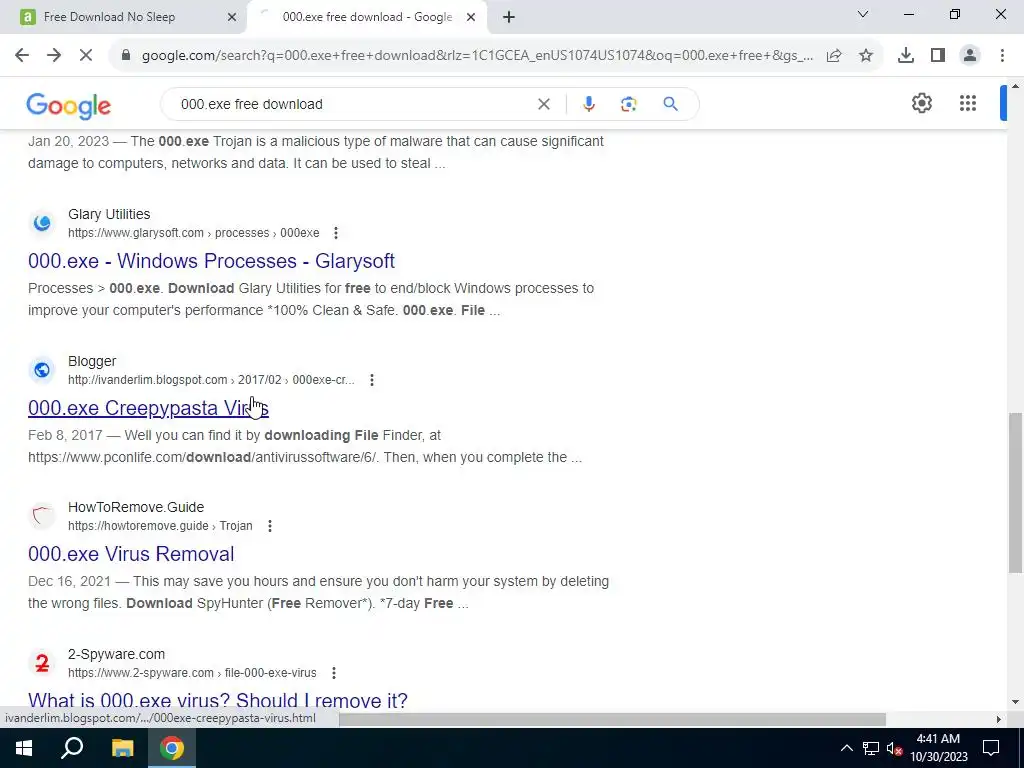Open the HowToRemove.Guide result favicon
Viewport: 1024px width, 768px height.
pos(42,516)
